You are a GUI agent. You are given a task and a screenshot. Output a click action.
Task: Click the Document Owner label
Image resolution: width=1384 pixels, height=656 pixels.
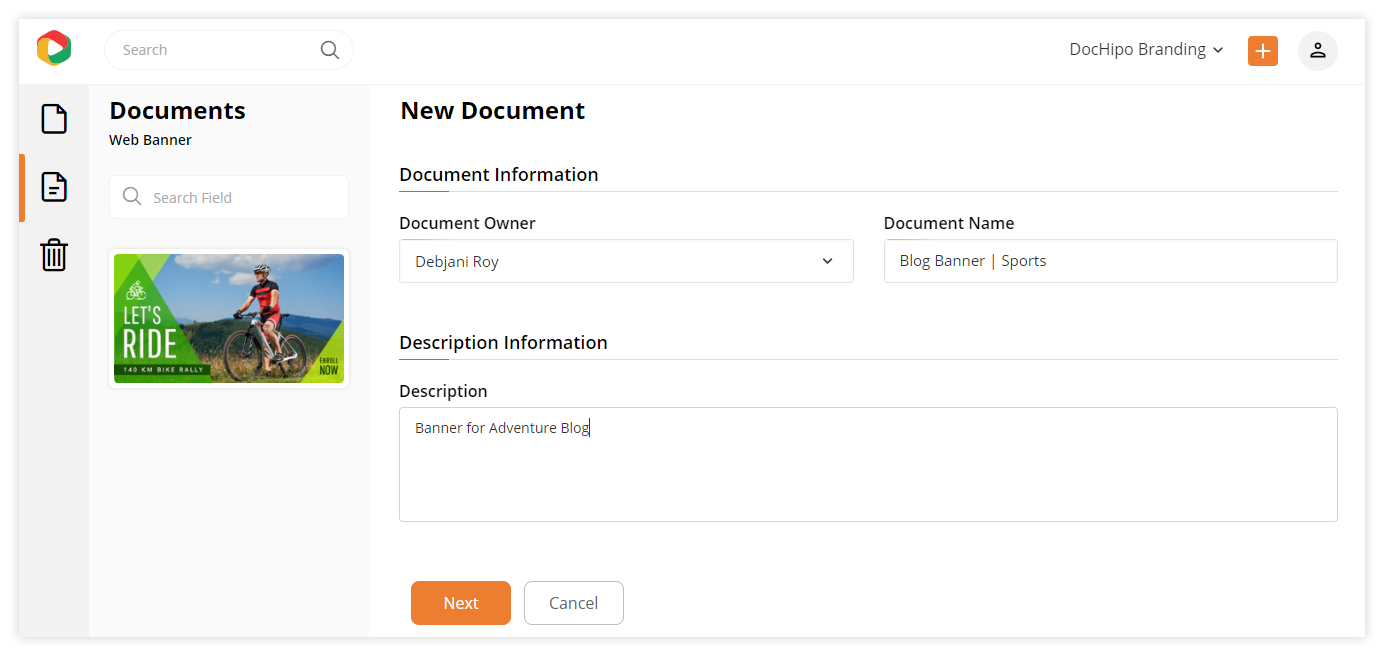[467, 223]
